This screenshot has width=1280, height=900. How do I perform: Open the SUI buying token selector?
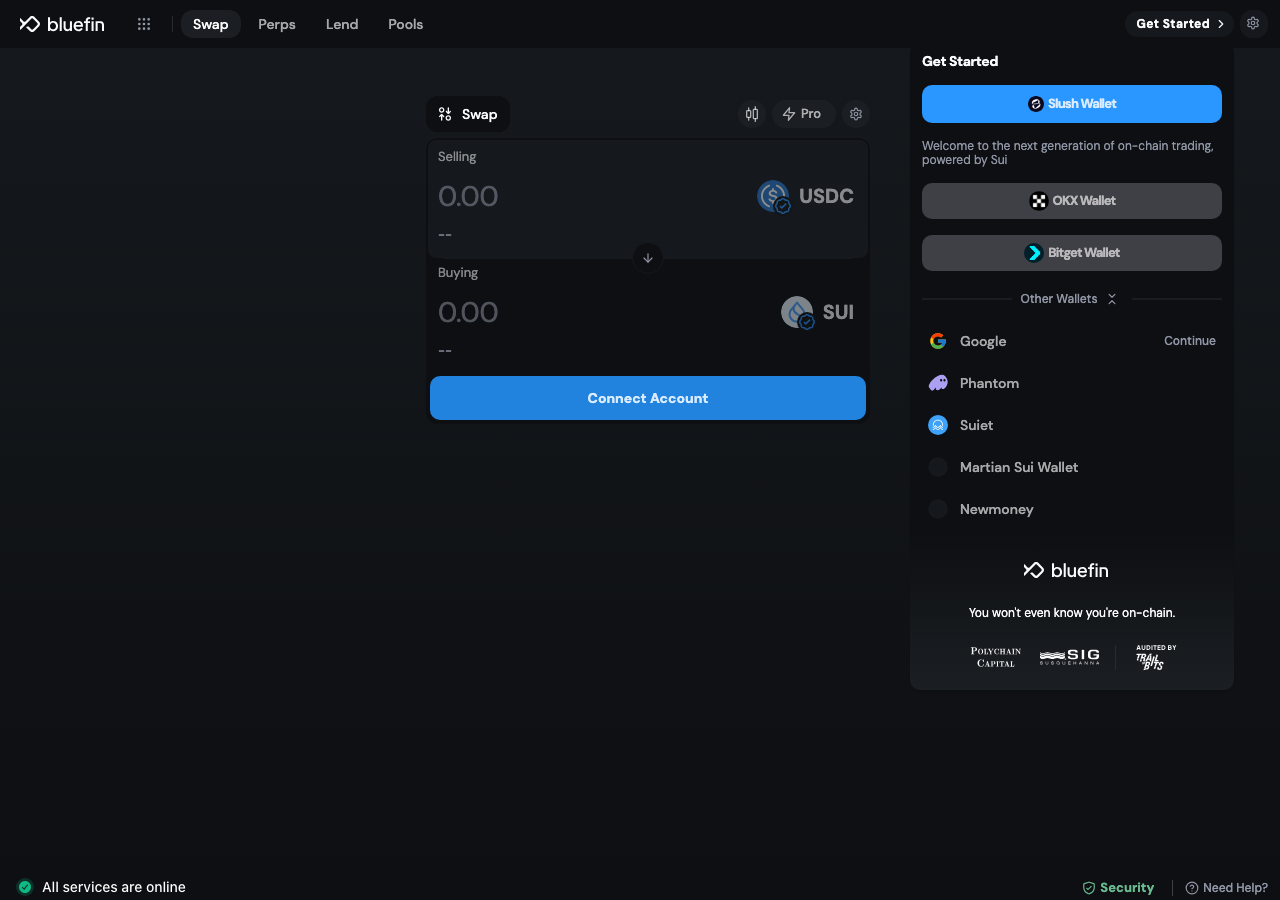(818, 312)
